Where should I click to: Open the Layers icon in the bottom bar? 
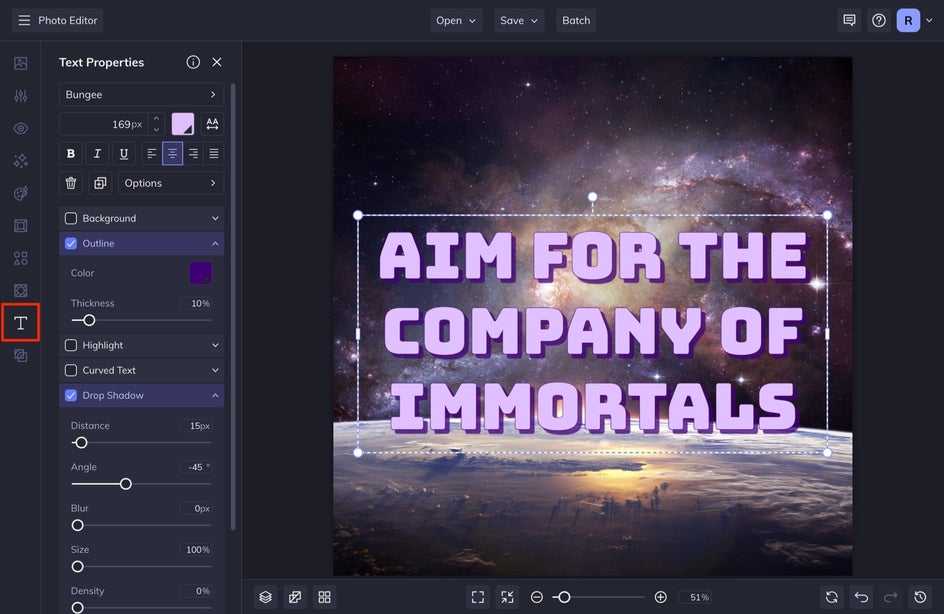(x=265, y=597)
